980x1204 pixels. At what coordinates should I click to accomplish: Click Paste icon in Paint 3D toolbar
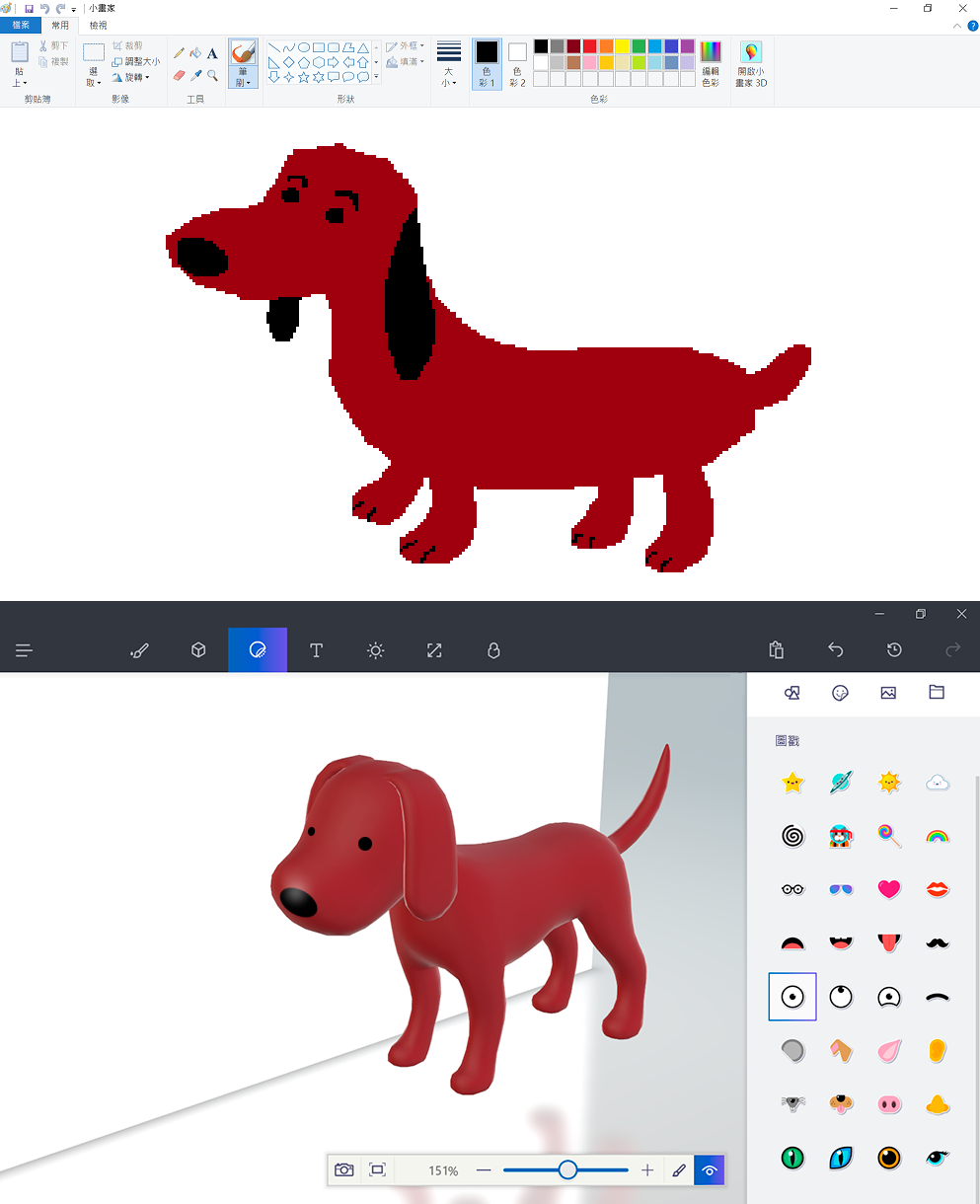pos(777,650)
